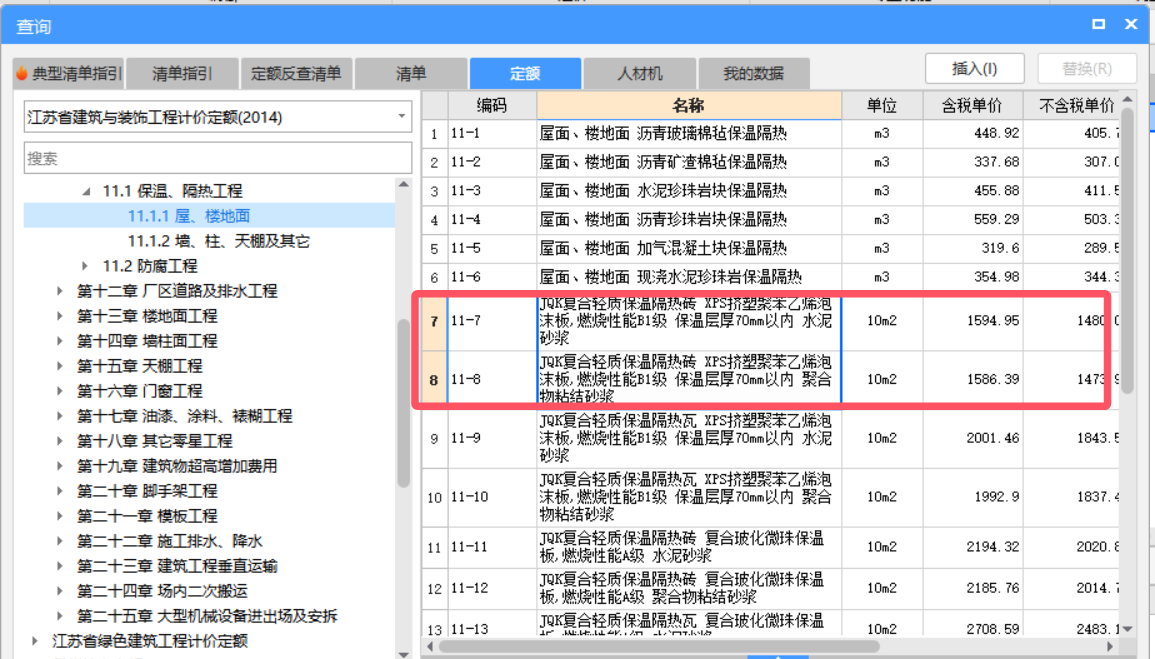
Task: Expand 江苏省绿色建筑工程计价定额 node
Action: [x=35, y=641]
